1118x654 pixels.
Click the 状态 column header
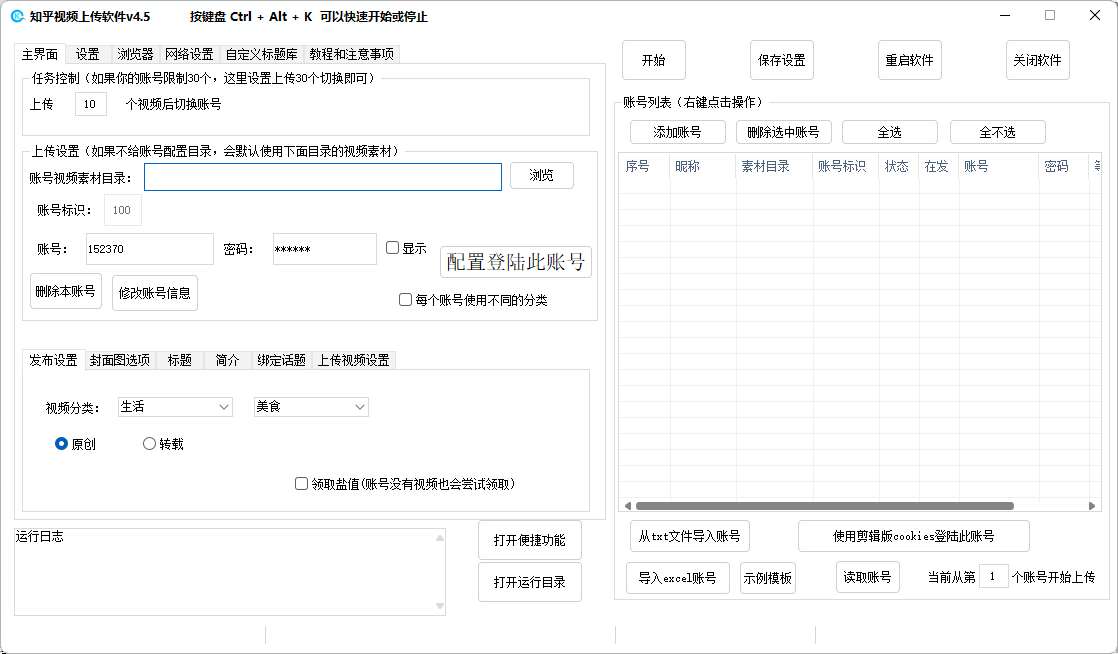click(x=899, y=166)
